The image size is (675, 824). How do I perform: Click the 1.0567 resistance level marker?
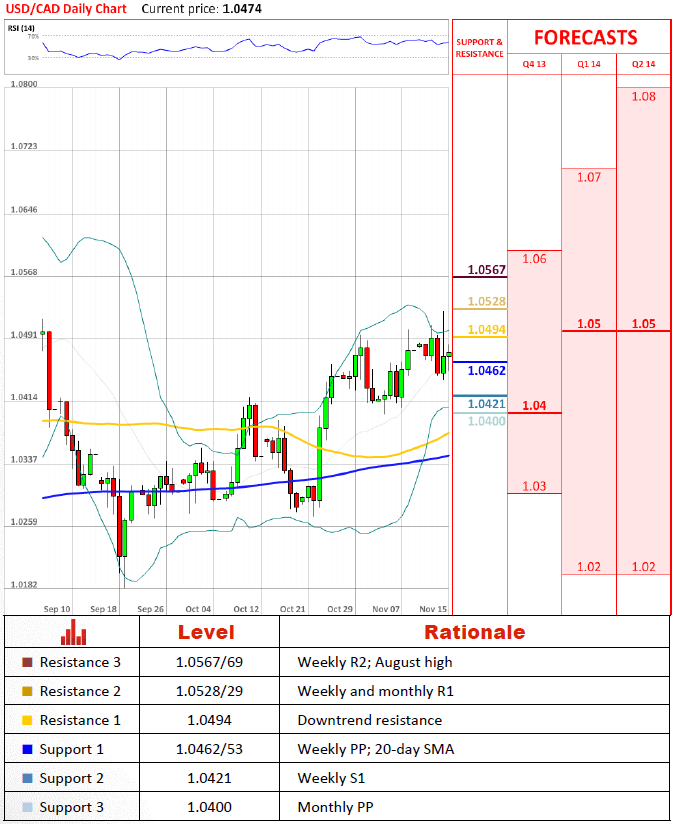click(x=487, y=270)
